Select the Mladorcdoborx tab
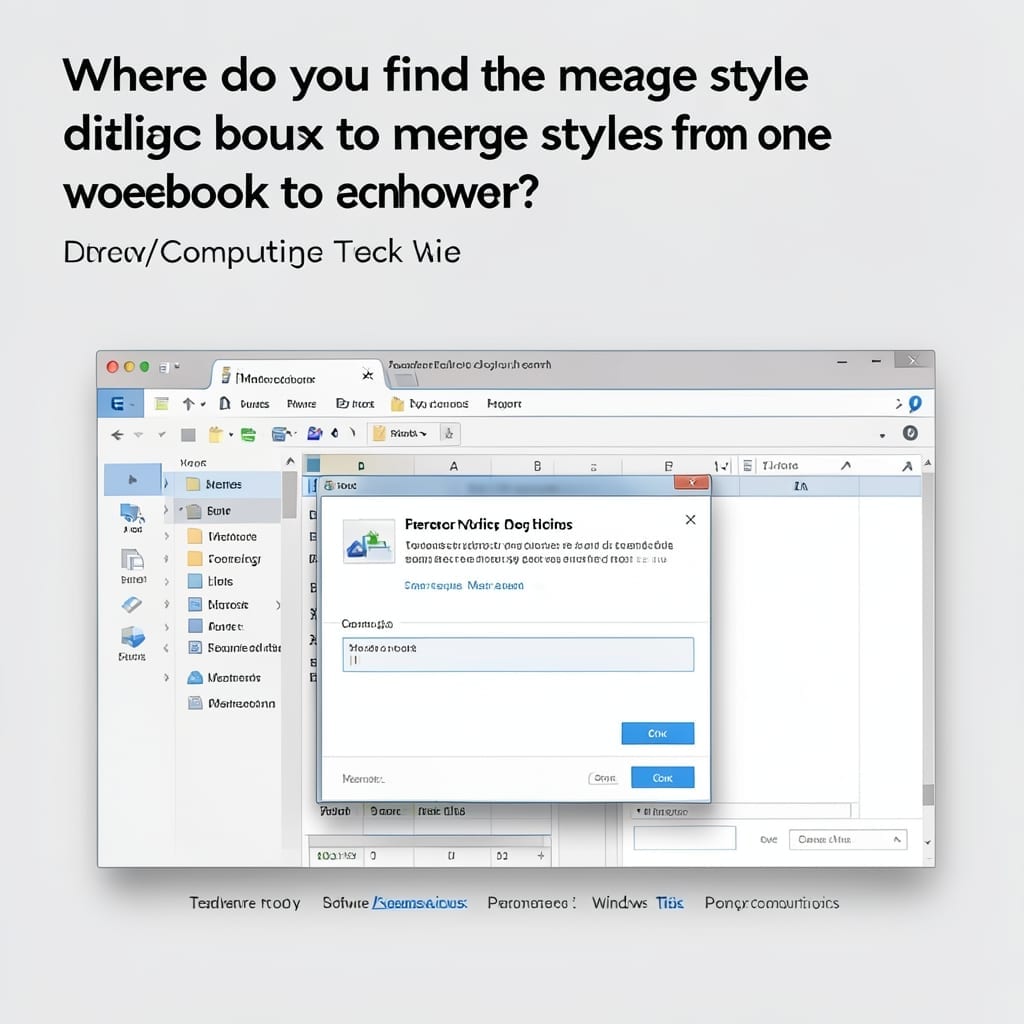 click(298, 376)
